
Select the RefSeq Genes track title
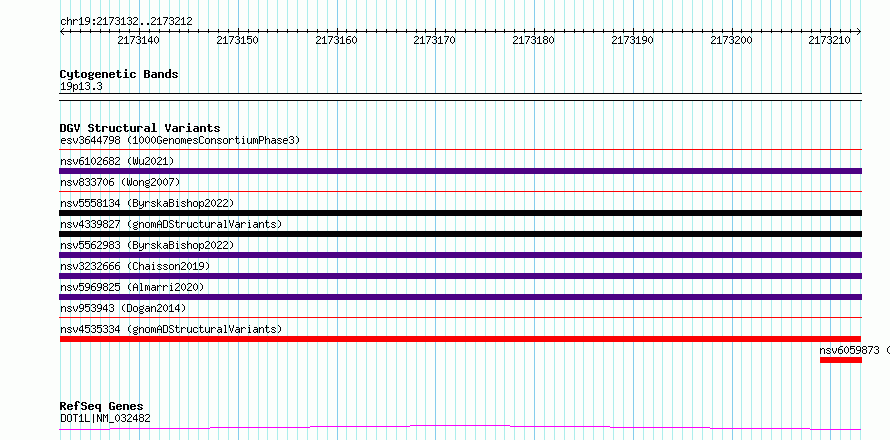pyautogui.click(x=102, y=407)
